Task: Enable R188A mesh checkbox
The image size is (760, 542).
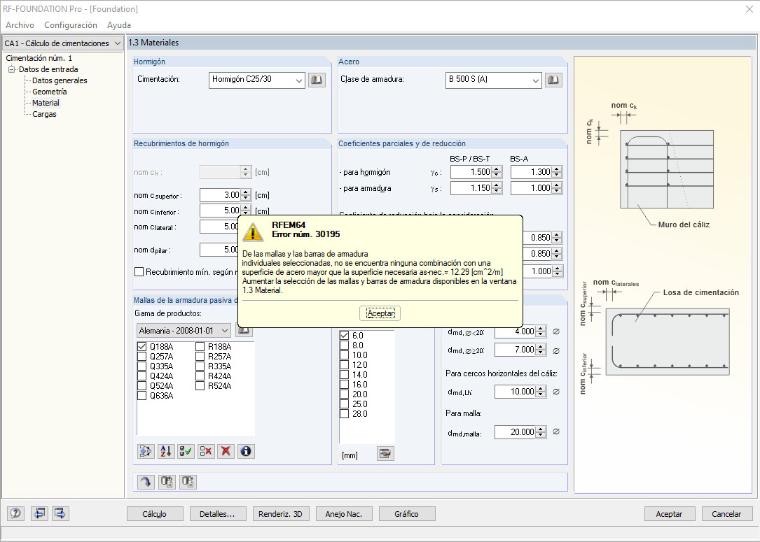Action: pos(200,347)
